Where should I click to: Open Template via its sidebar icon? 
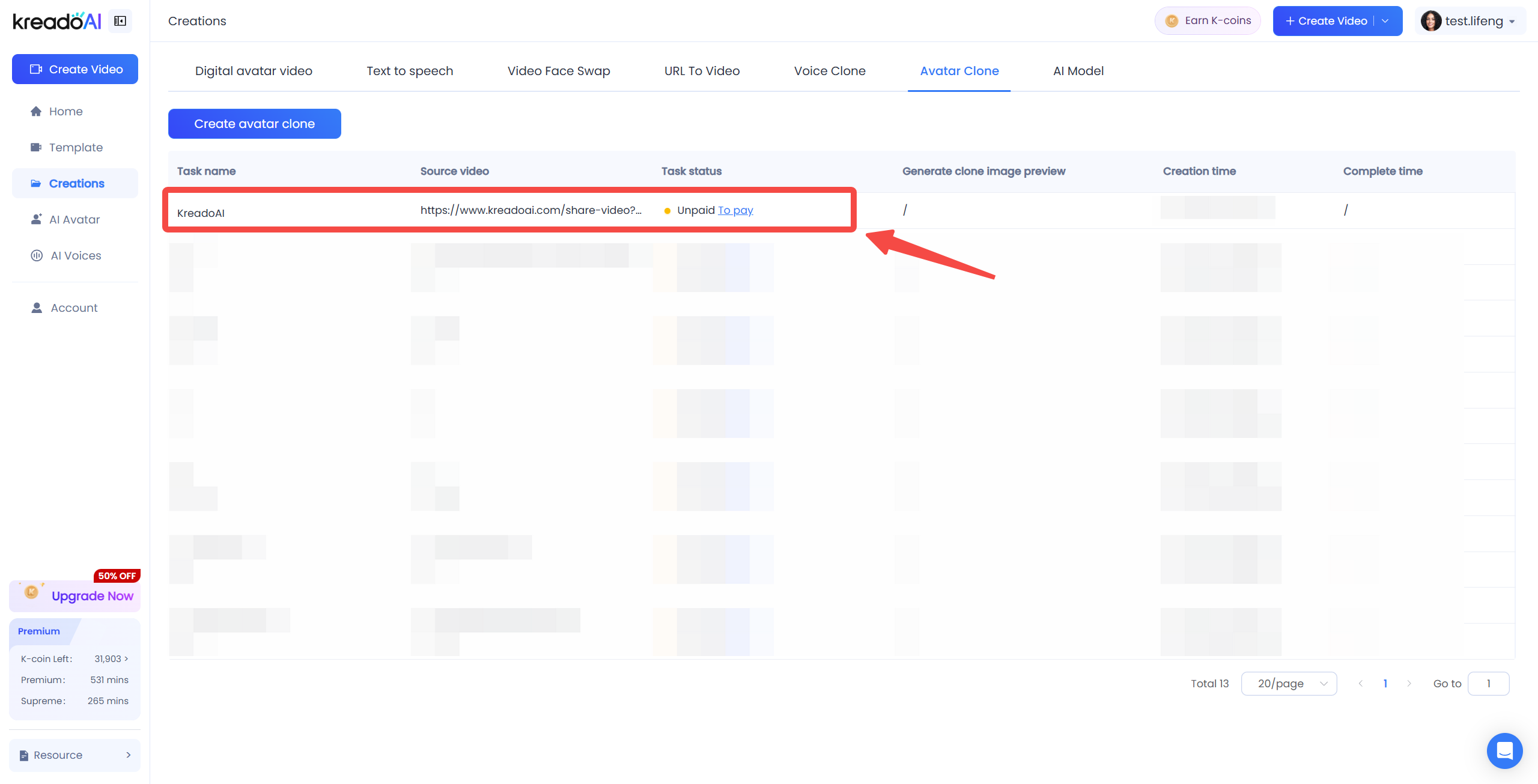(36, 147)
